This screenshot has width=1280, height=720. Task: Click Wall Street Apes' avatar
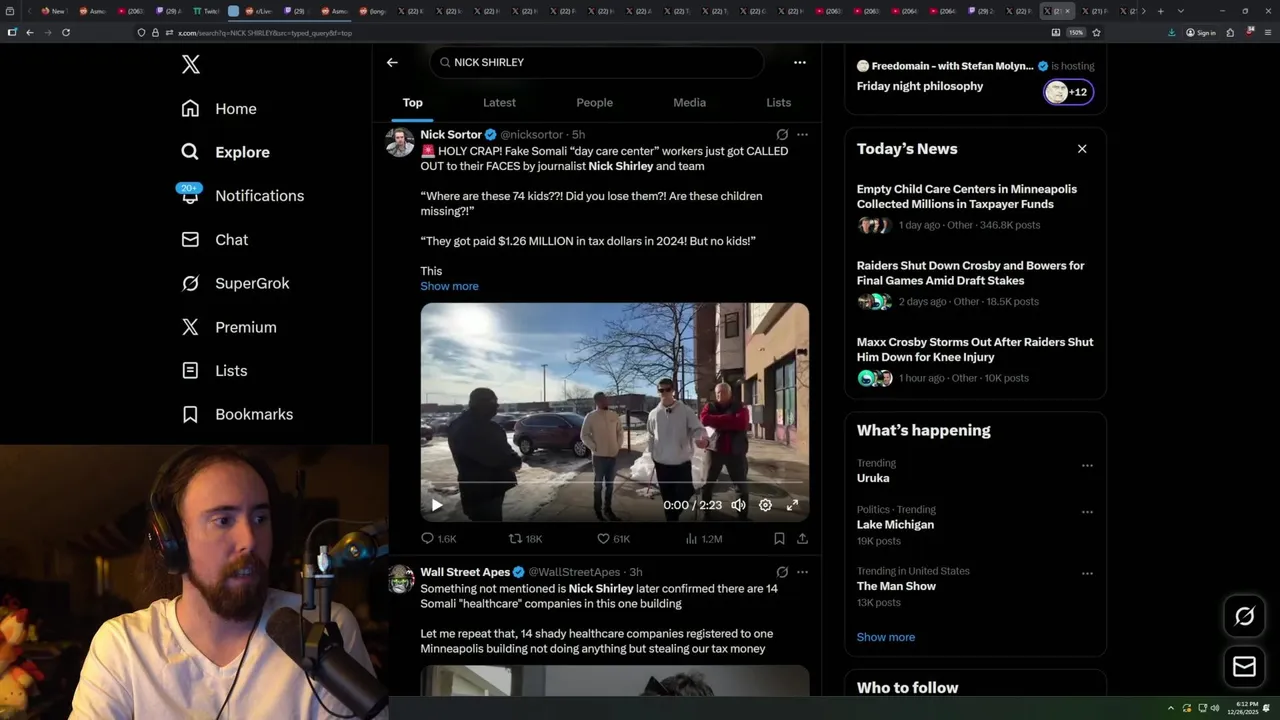(400, 579)
